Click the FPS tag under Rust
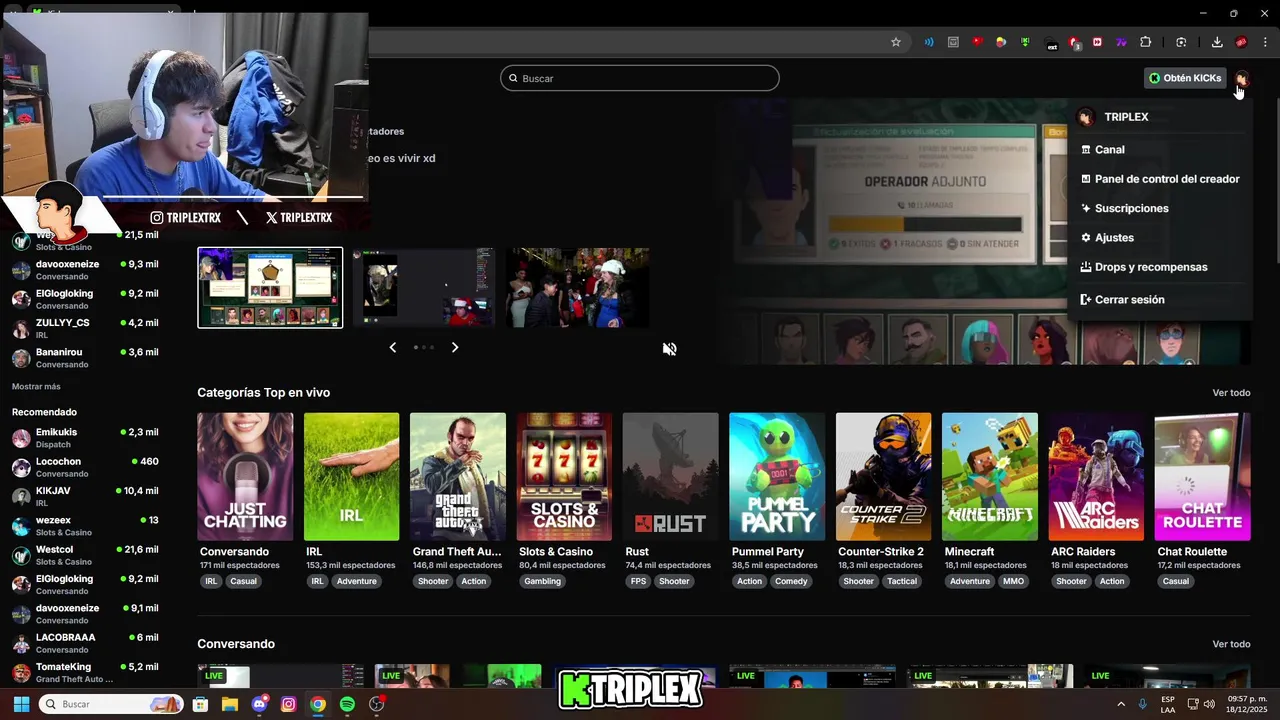1280x720 pixels. (638, 581)
